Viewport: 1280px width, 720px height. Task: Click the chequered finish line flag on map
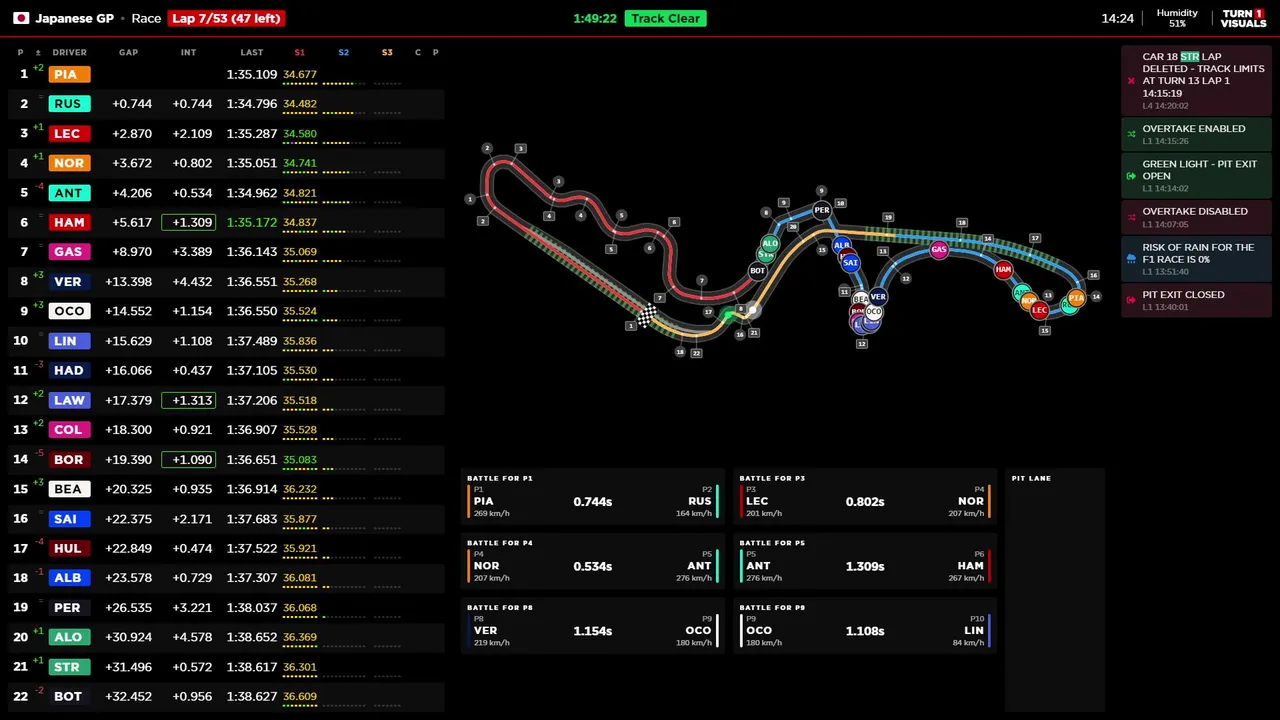click(x=647, y=317)
